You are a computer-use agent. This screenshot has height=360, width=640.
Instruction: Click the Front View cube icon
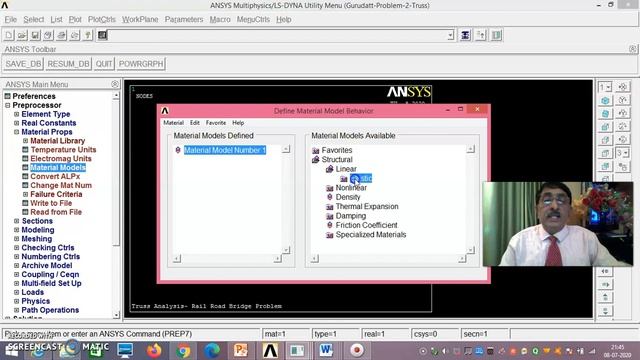(x=605, y=127)
